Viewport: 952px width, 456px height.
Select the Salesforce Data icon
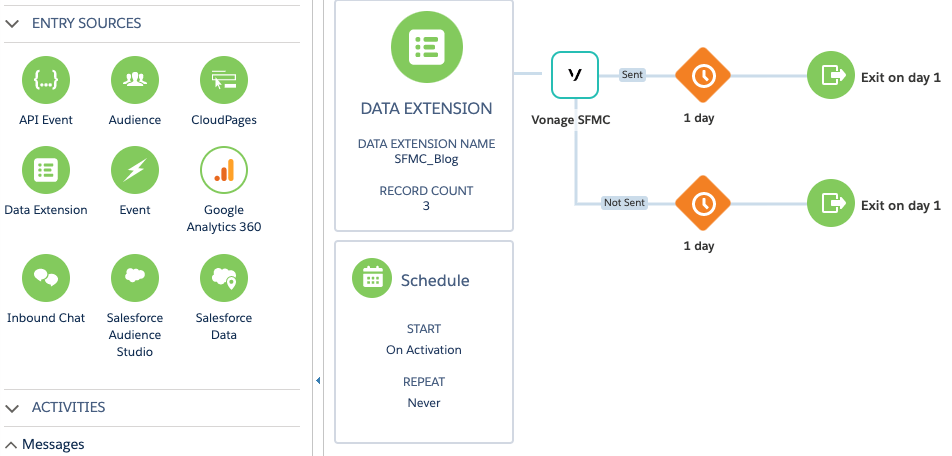pyautogui.click(x=224, y=278)
